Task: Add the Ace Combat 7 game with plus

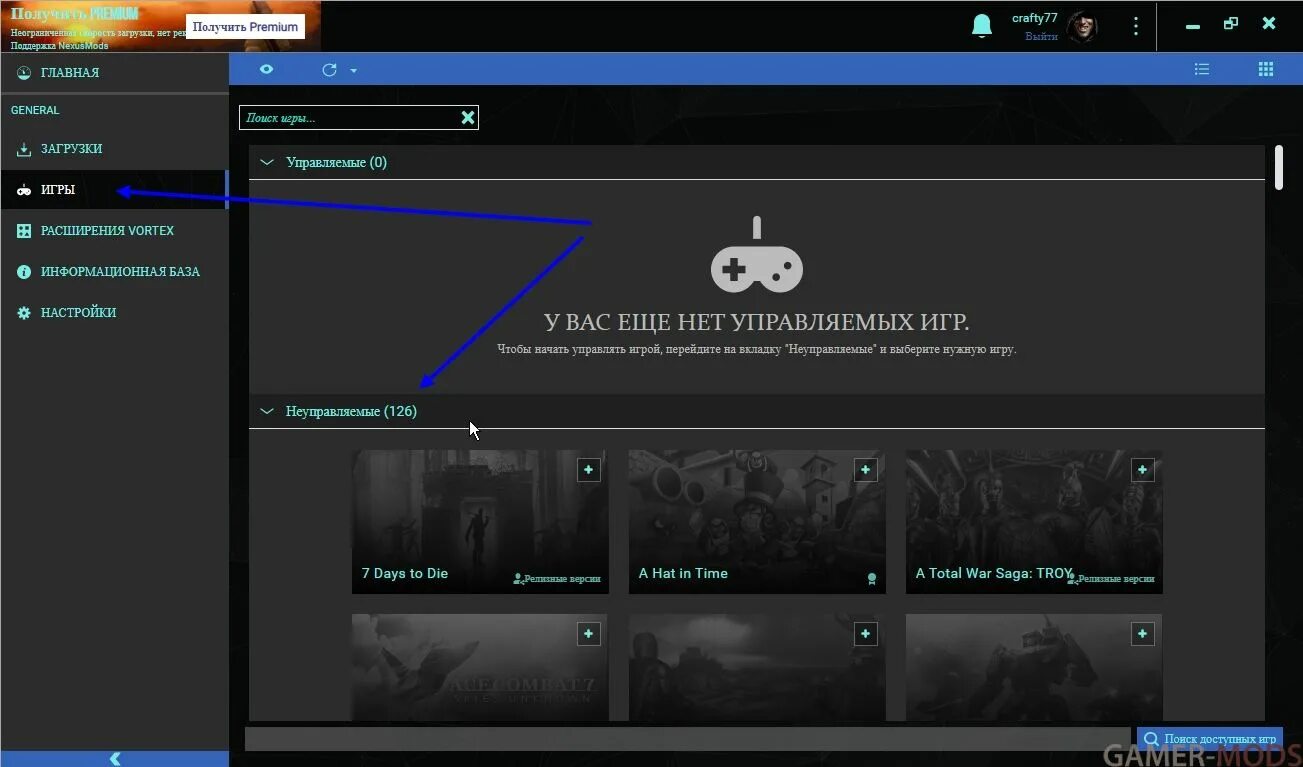Action: tap(588, 633)
